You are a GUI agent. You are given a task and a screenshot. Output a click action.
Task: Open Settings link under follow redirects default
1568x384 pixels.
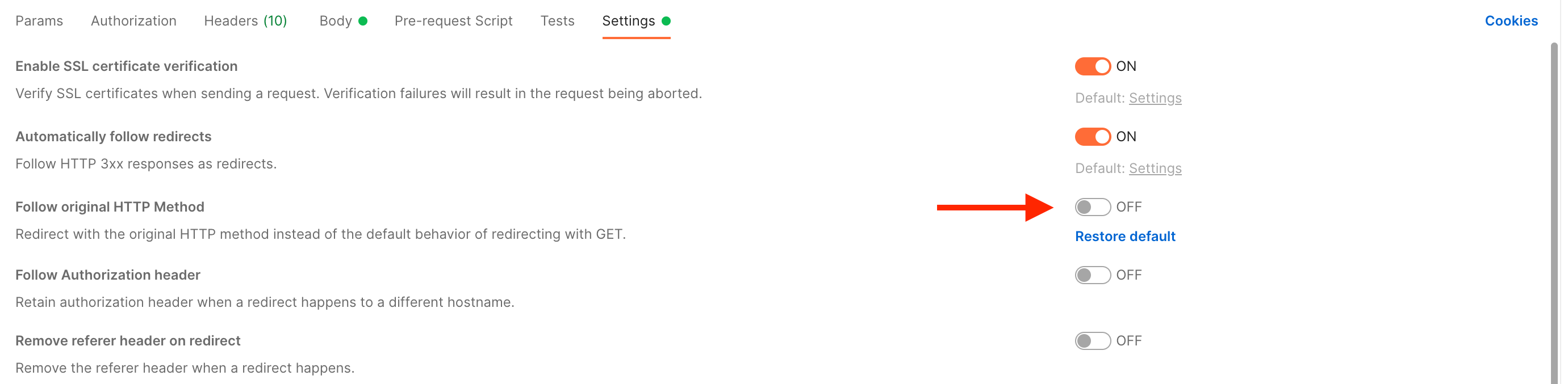coord(1155,168)
